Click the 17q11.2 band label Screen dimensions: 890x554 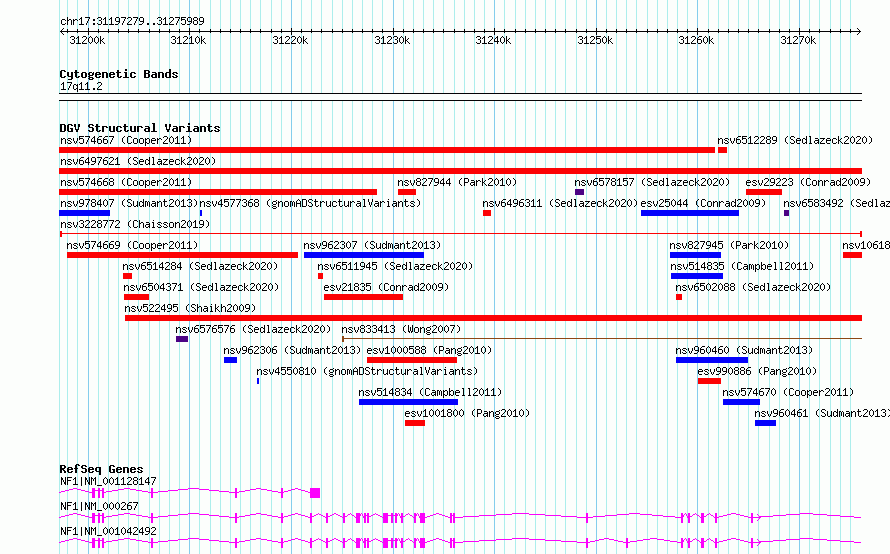click(81, 86)
